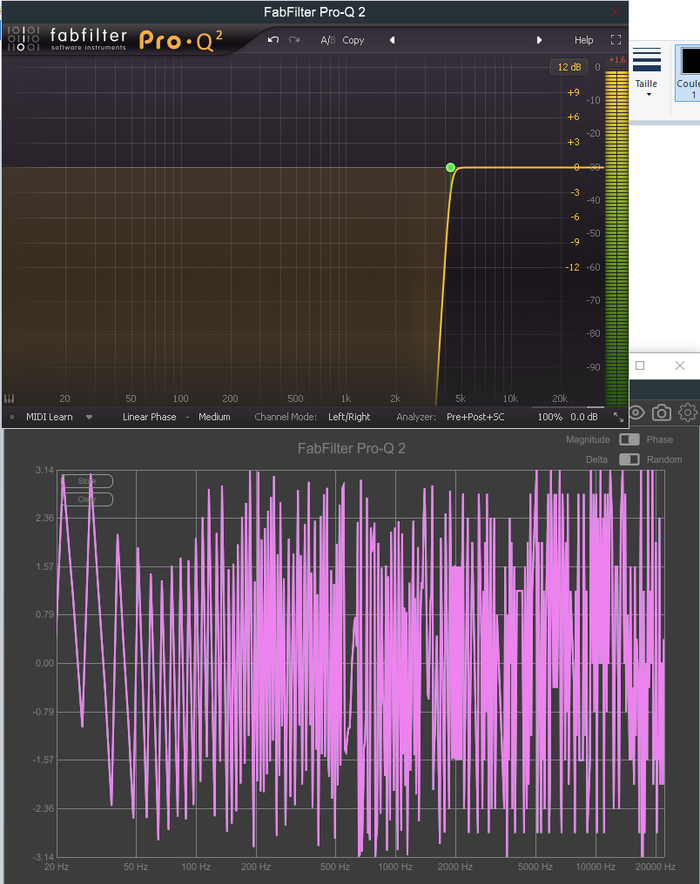Click the output level meter
The image size is (700, 884).
tap(616, 237)
